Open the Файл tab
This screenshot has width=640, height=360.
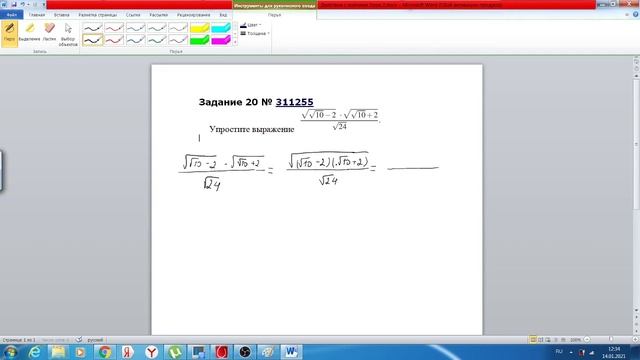11,15
